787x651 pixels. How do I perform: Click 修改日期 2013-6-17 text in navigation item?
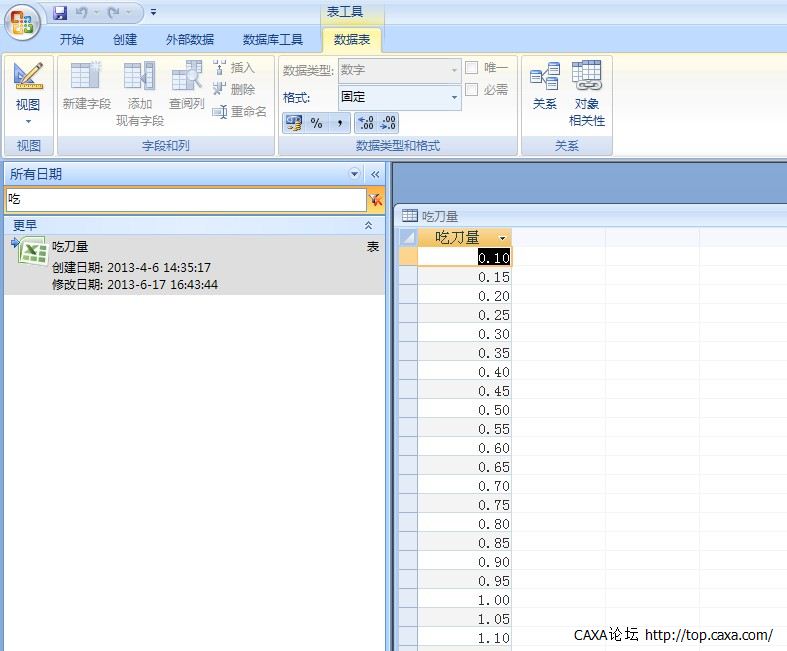click(x=135, y=285)
